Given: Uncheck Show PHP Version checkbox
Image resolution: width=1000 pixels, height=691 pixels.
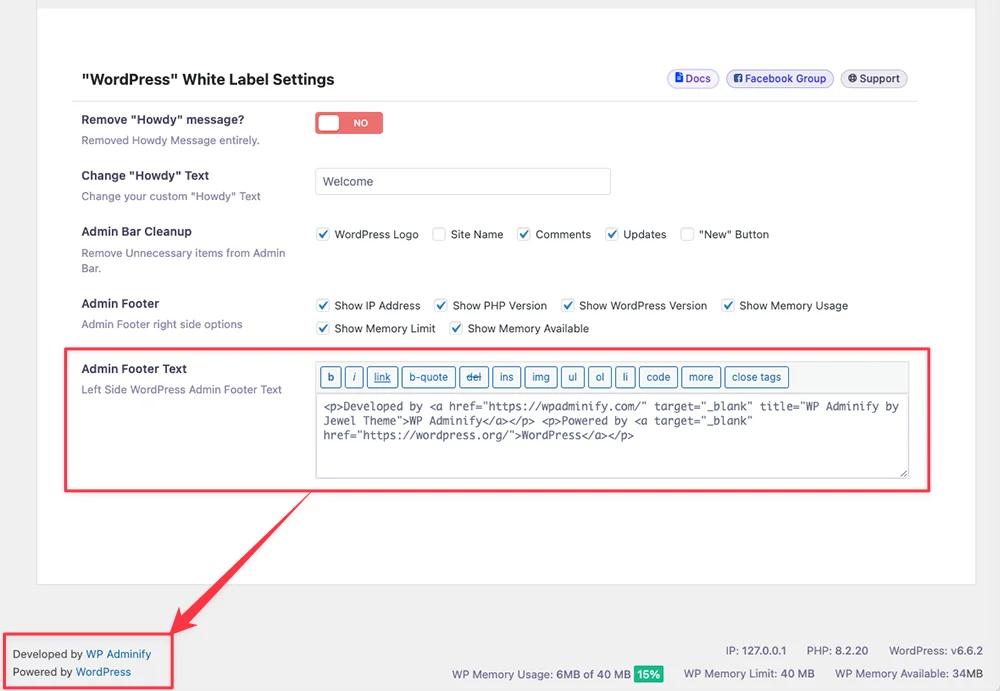Looking at the screenshot, I should (441, 306).
